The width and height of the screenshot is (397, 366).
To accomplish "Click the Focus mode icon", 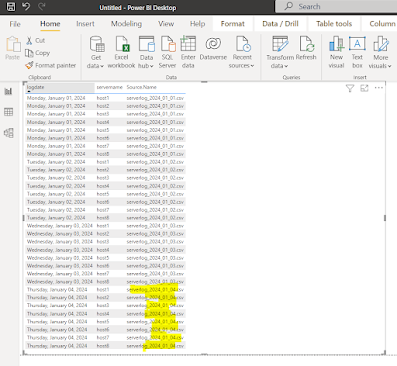I will (x=364, y=88).
